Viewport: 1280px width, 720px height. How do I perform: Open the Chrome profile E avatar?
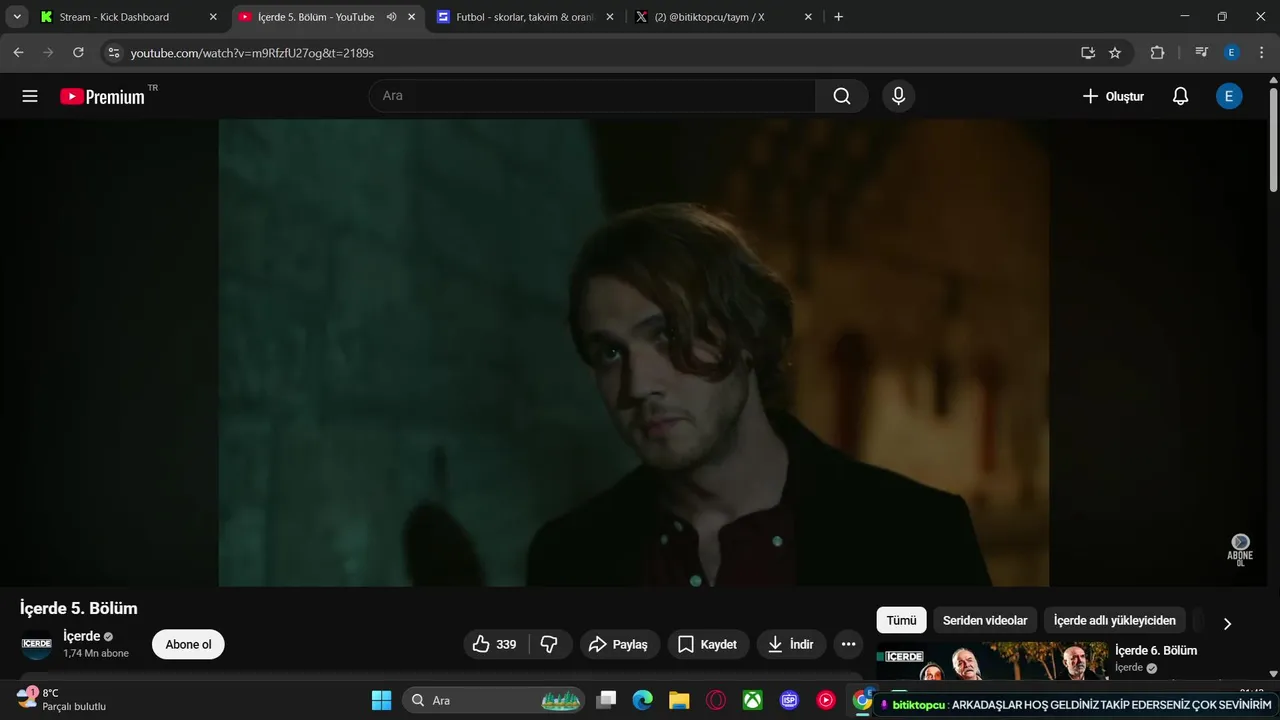[1232, 52]
